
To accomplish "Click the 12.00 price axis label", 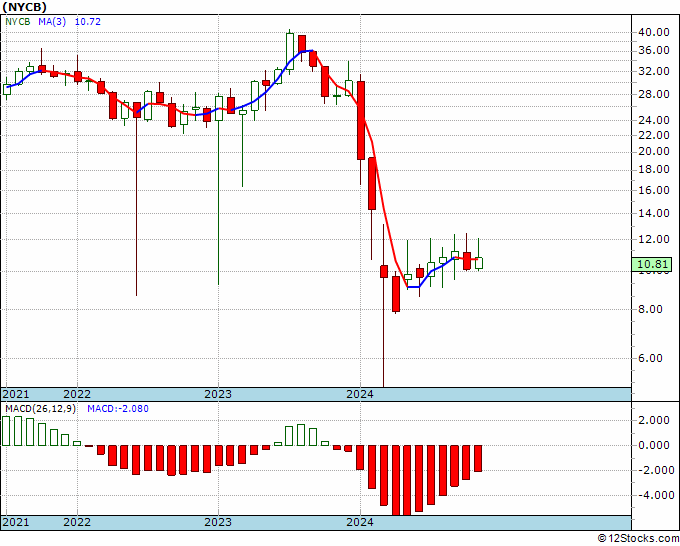I will (x=653, y=239).
